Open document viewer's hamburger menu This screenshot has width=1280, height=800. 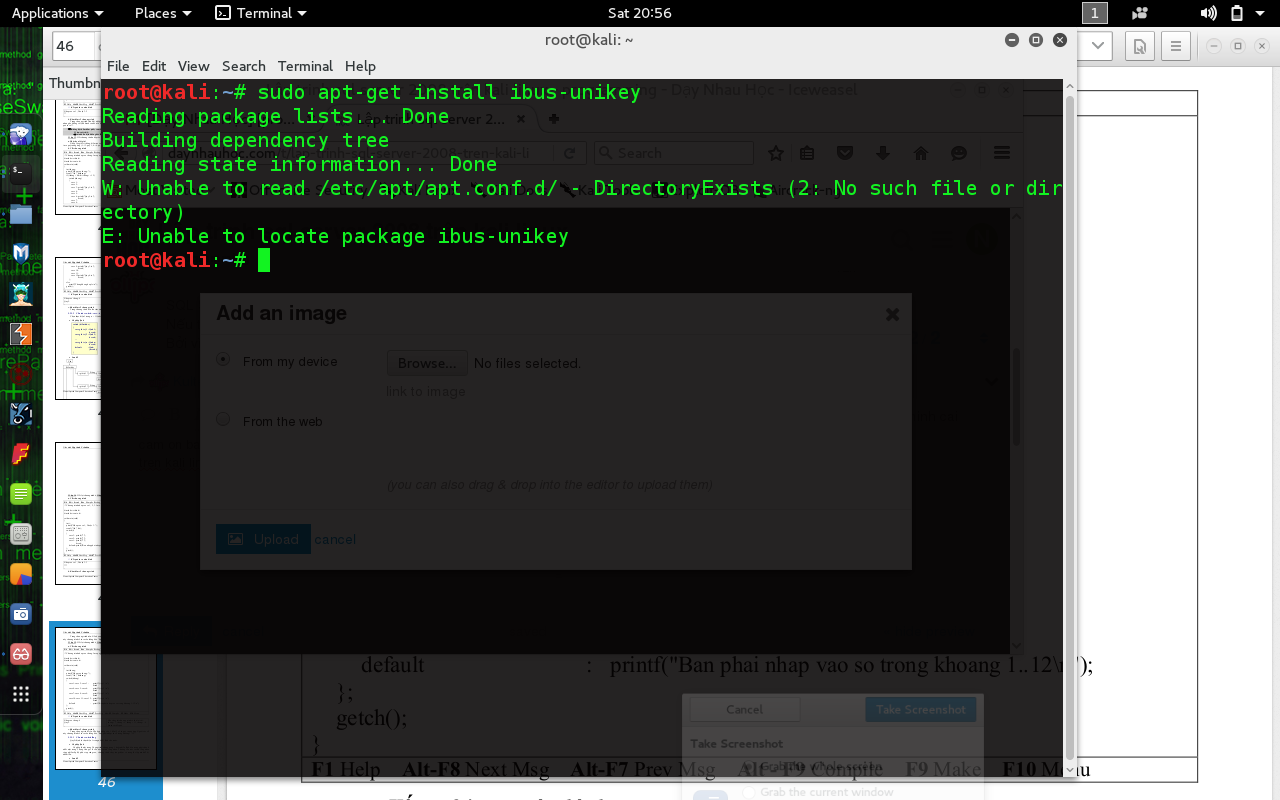(1176, 46)
